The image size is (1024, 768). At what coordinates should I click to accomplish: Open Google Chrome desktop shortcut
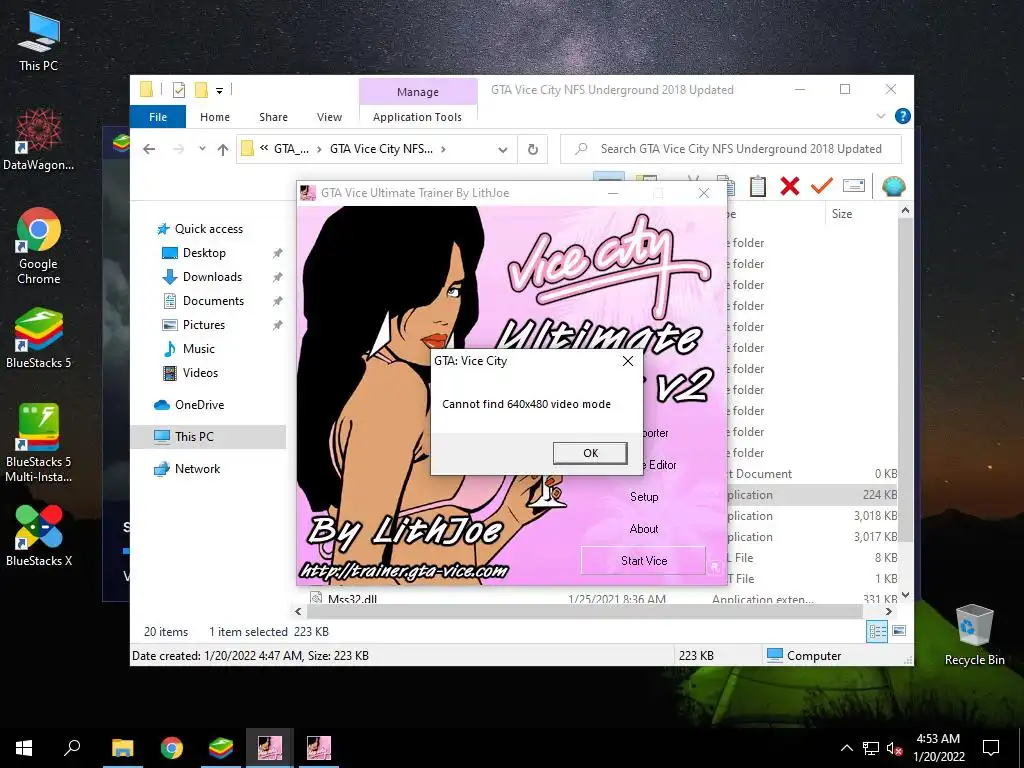pos(39,246)
